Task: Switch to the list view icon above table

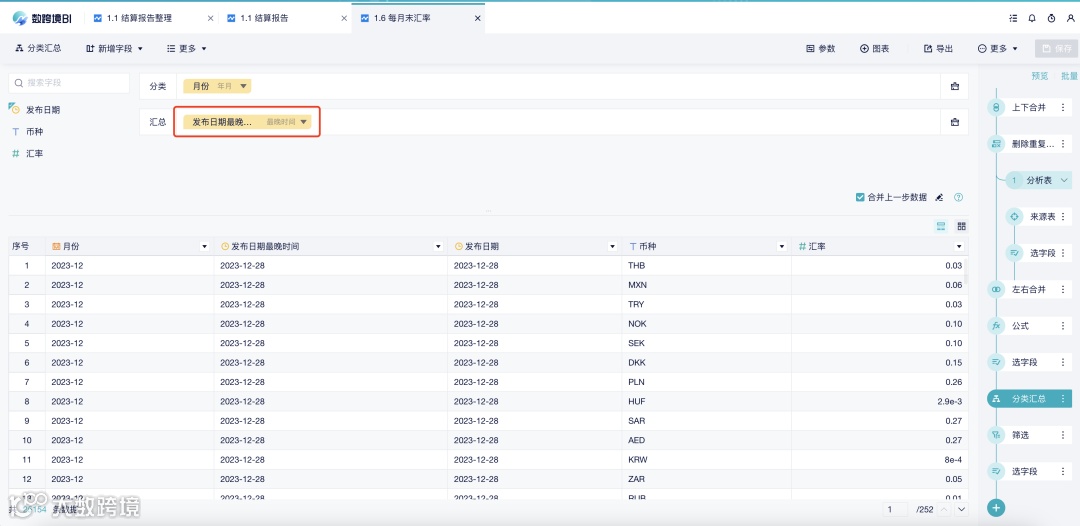Action: click(x=941, y=226)
